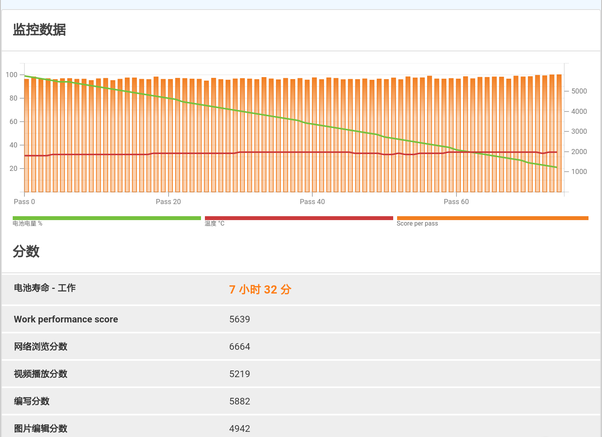
Task: Click the Pass 60 label on chart axis
Action: (456, 201)
